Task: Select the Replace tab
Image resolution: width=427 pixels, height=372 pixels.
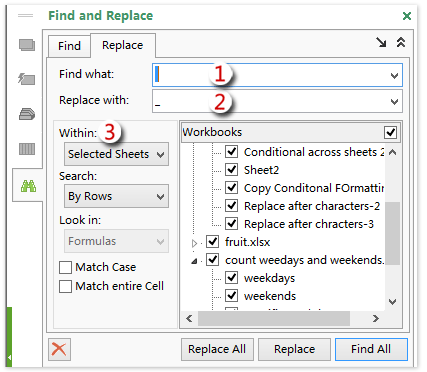Action: (123, 45)
